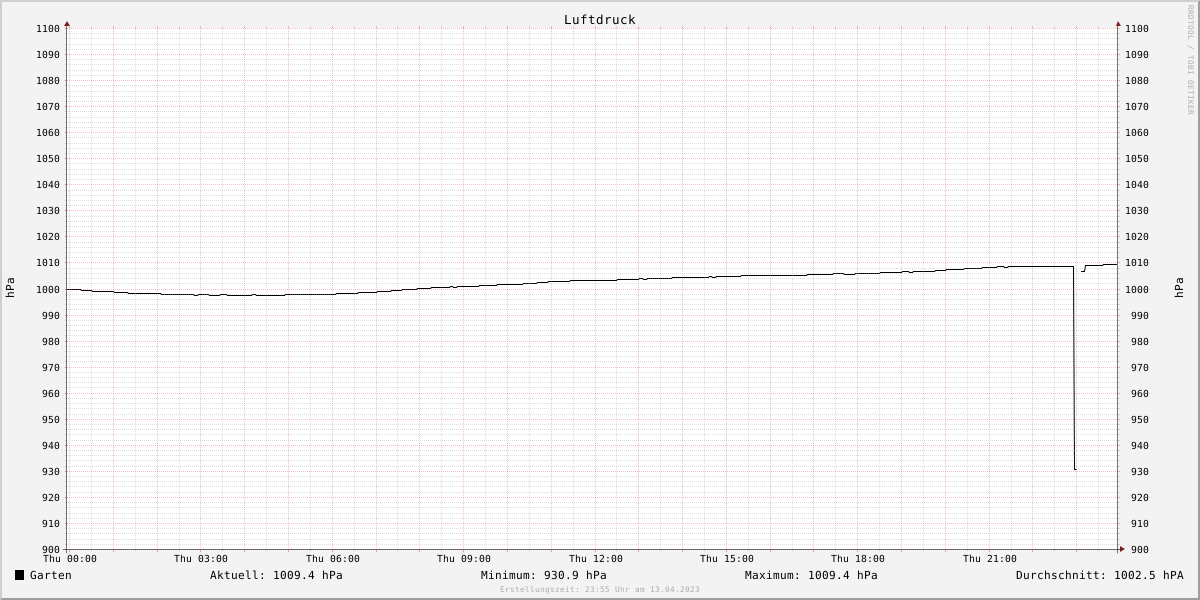
Task: Click the 900 label on left y-axis
Action: point(50,550)
